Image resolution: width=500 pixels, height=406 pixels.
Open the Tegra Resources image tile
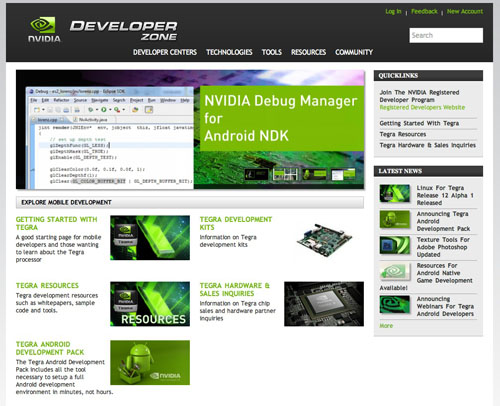[150, 304]
